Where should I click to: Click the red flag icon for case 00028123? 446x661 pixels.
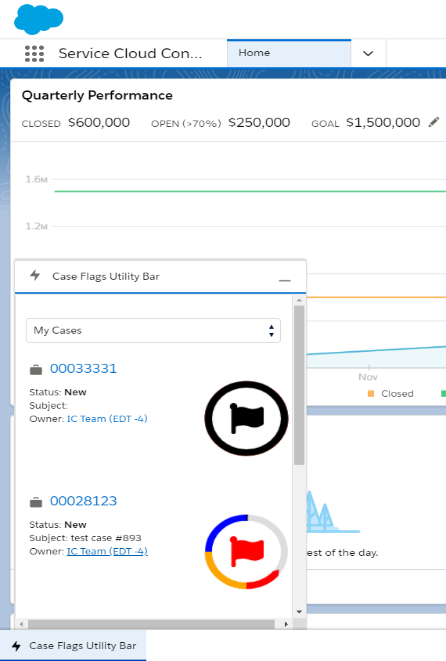247,551
